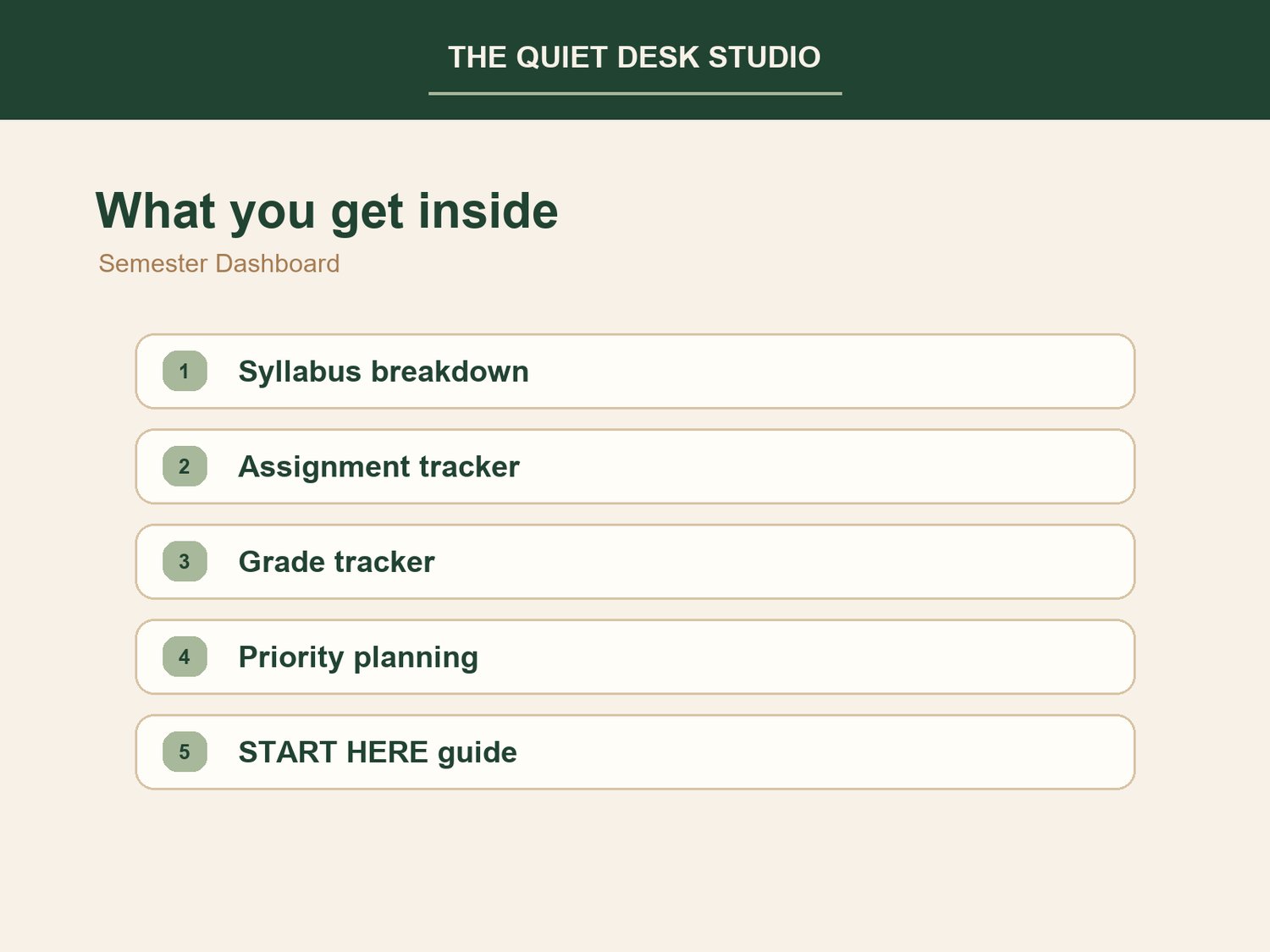1270x952 pixels.
Task: Click the What you get inside heading
Action: click(327, 211)
